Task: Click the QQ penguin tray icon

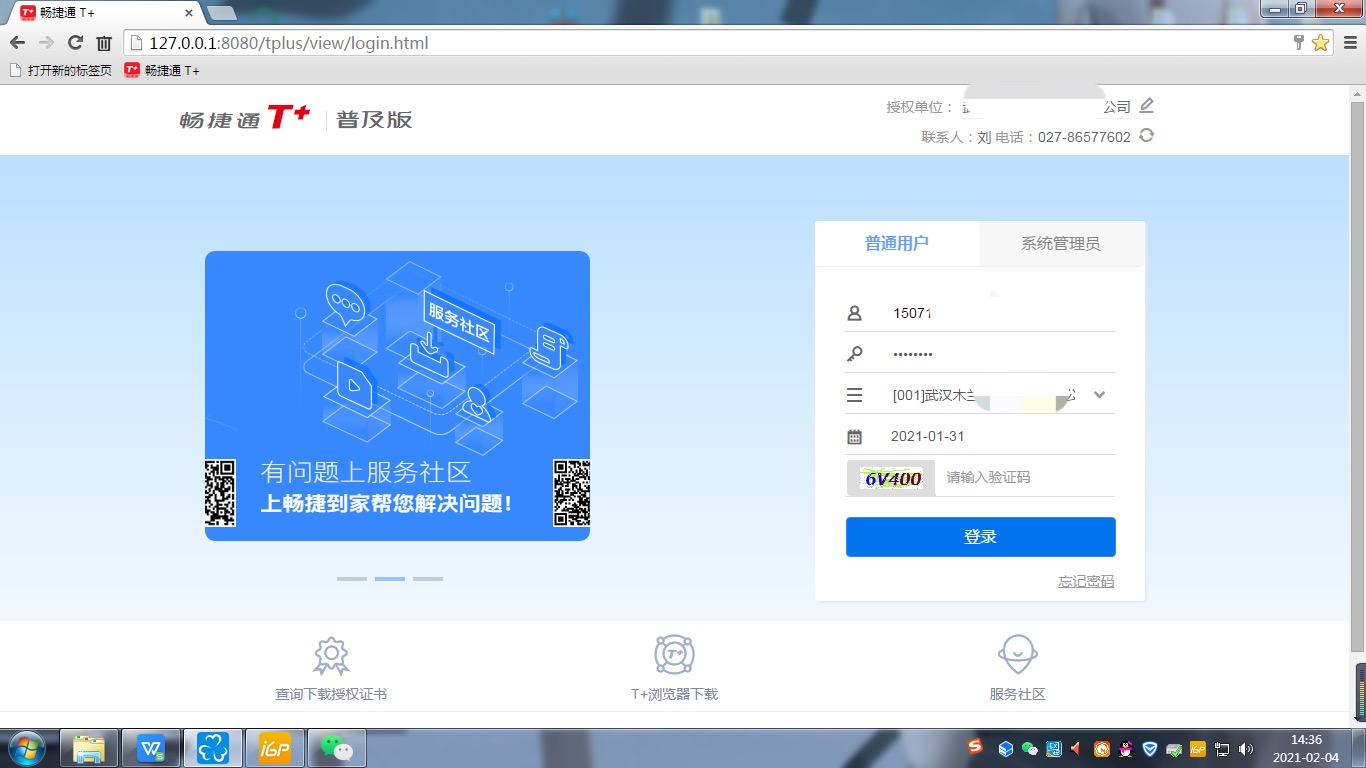Action: [x=1126, y=748]
